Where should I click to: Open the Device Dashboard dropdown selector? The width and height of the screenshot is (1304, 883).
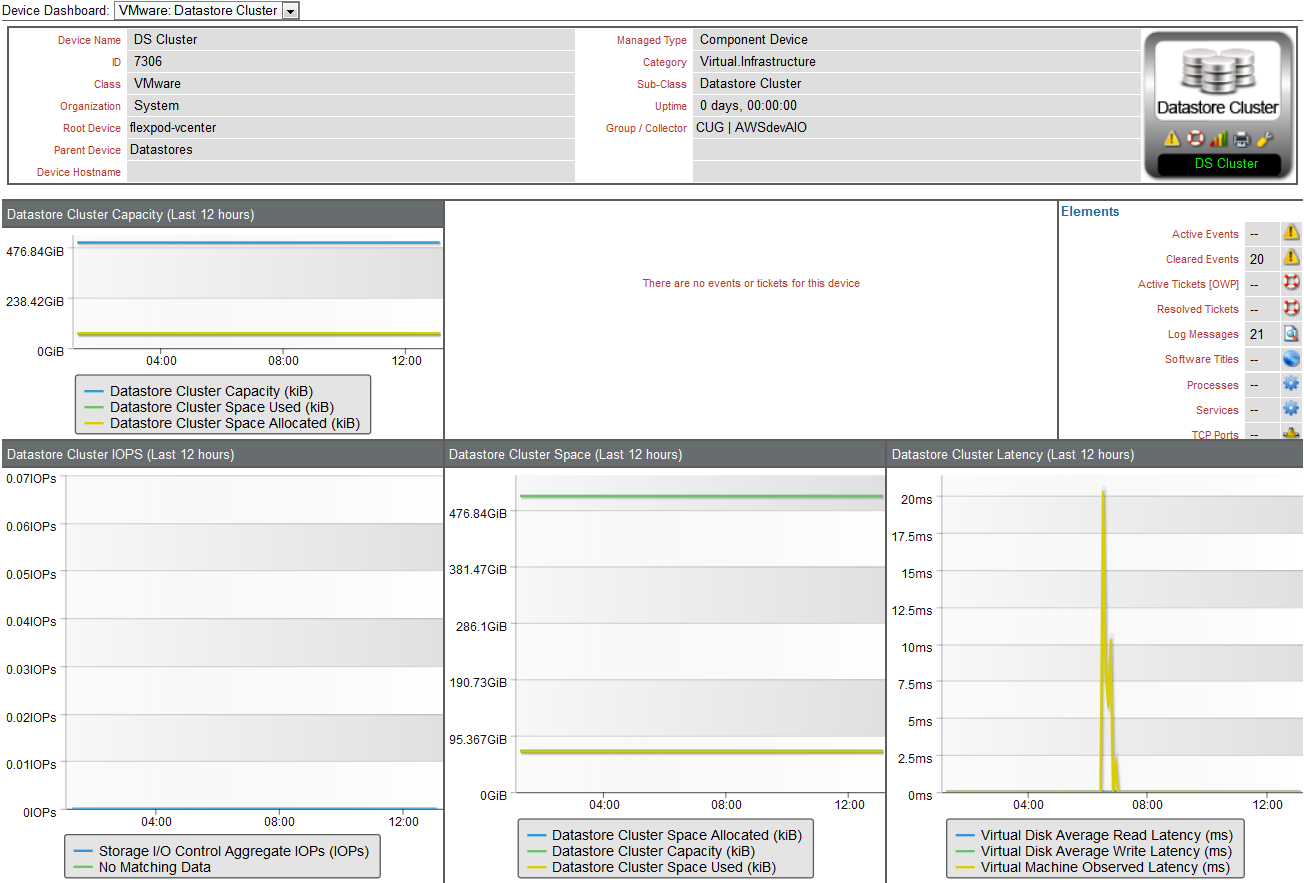click(290, 11)
